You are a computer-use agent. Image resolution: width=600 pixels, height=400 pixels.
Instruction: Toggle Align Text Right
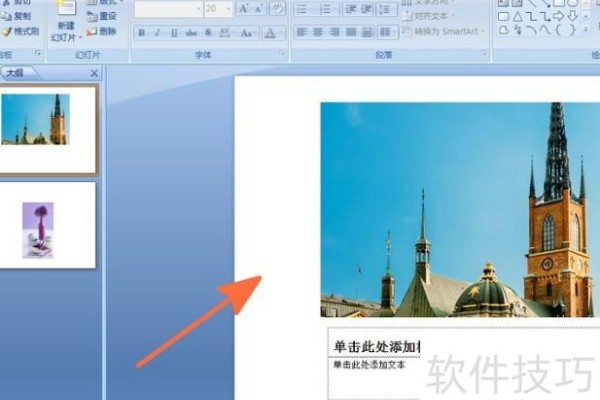[335, 32]
